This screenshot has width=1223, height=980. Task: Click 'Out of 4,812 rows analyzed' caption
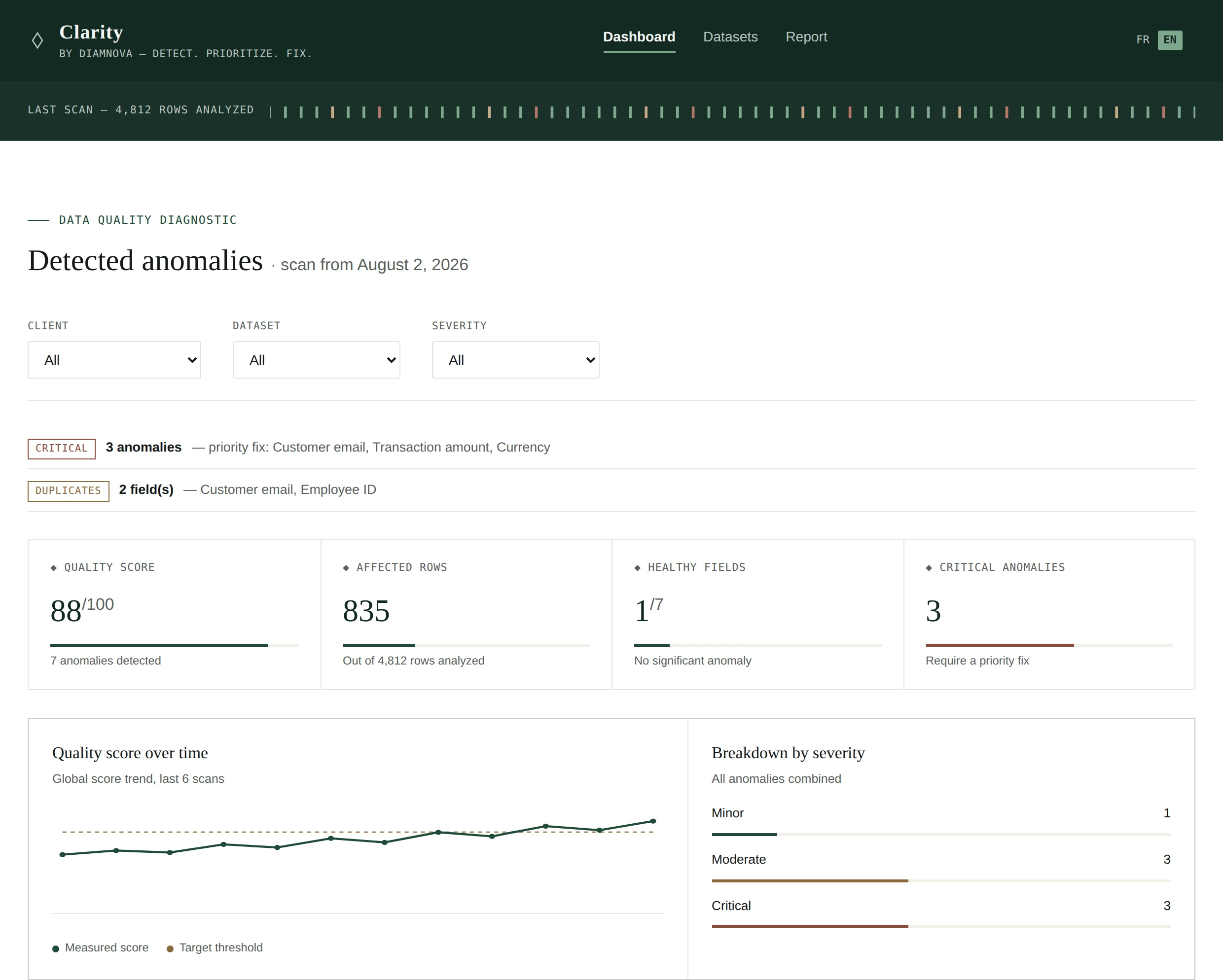tap(414, 660)
